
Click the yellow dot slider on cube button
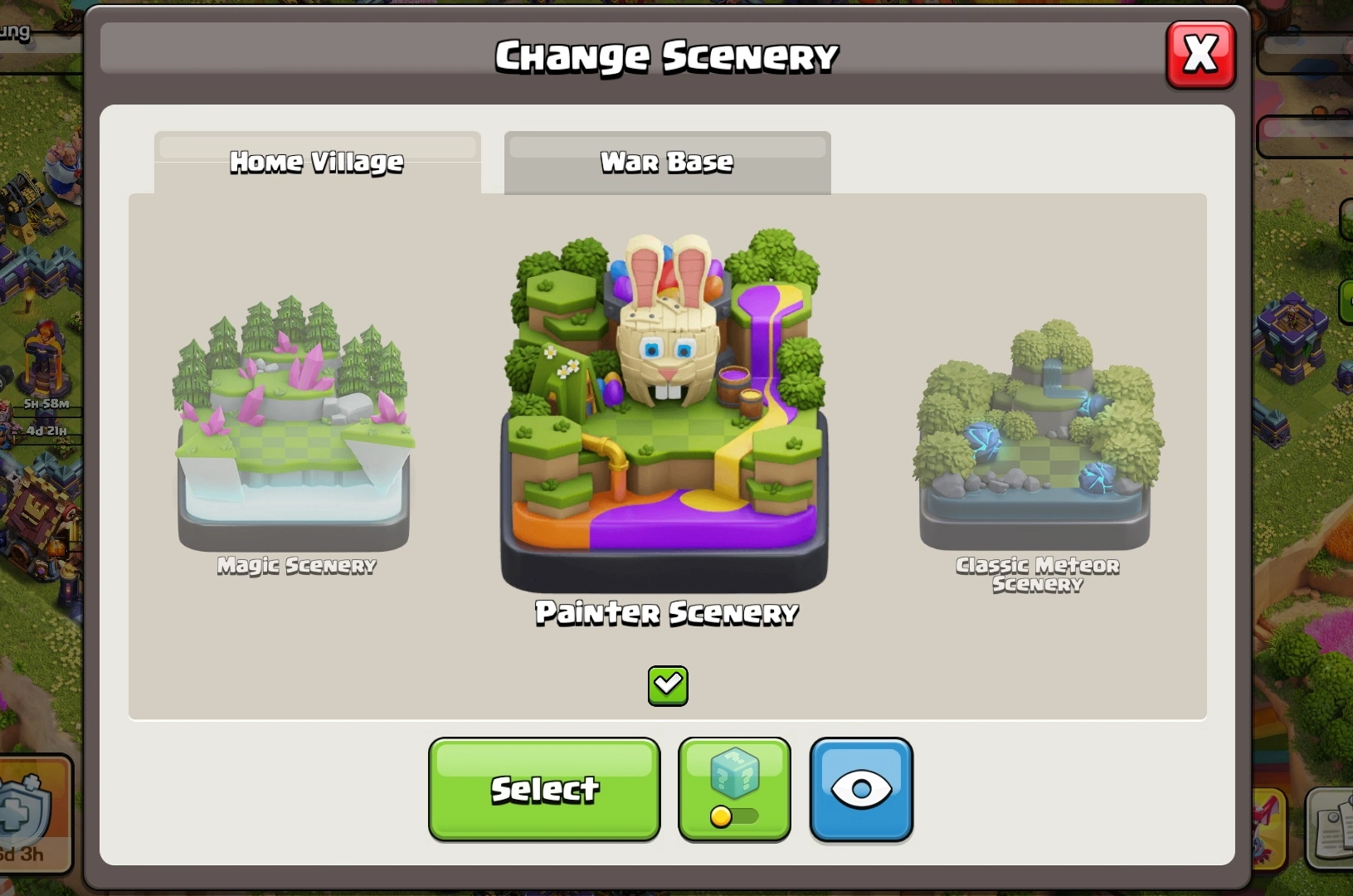coord(721,816)
